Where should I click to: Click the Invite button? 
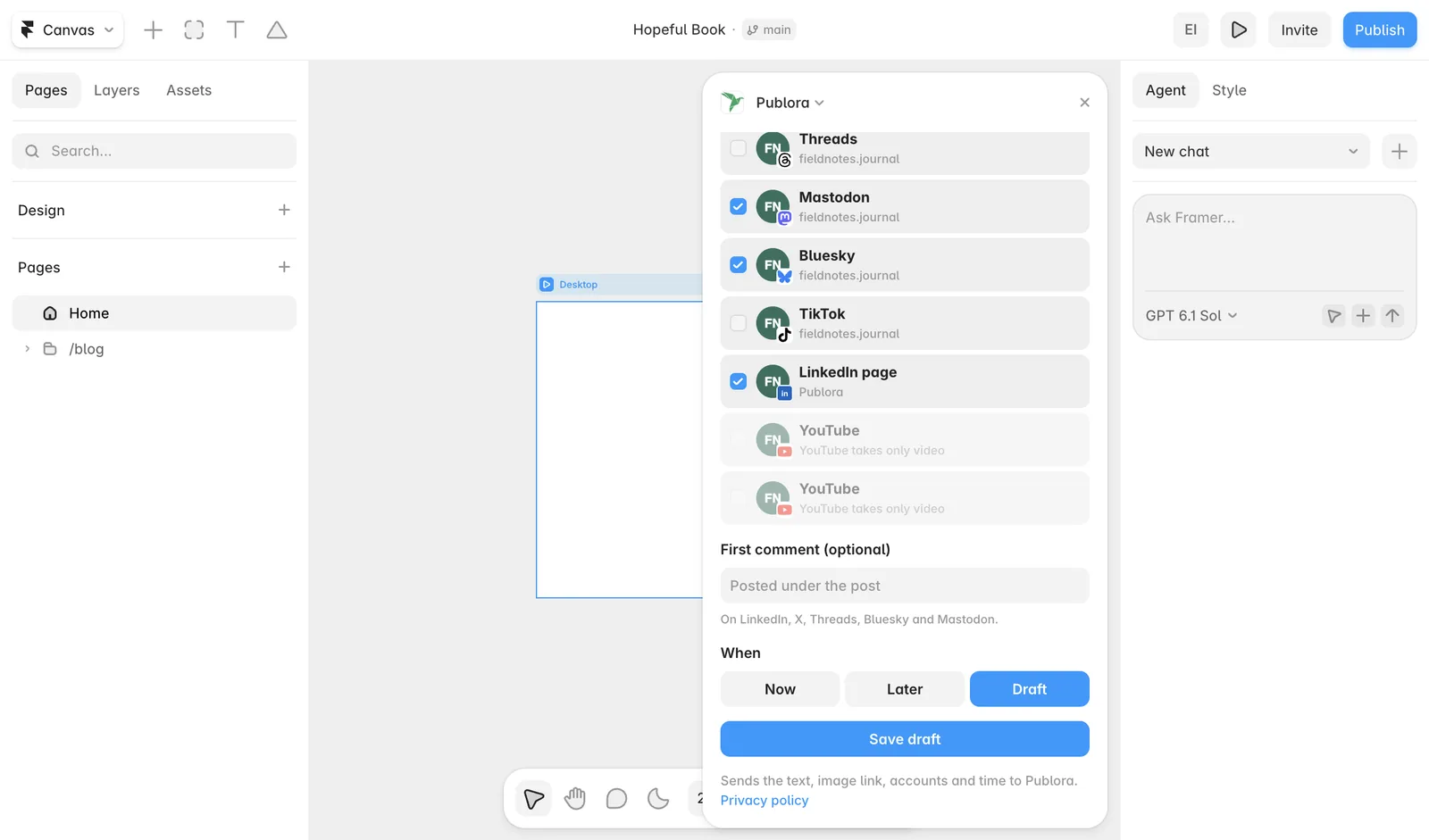coord(1299,29)
